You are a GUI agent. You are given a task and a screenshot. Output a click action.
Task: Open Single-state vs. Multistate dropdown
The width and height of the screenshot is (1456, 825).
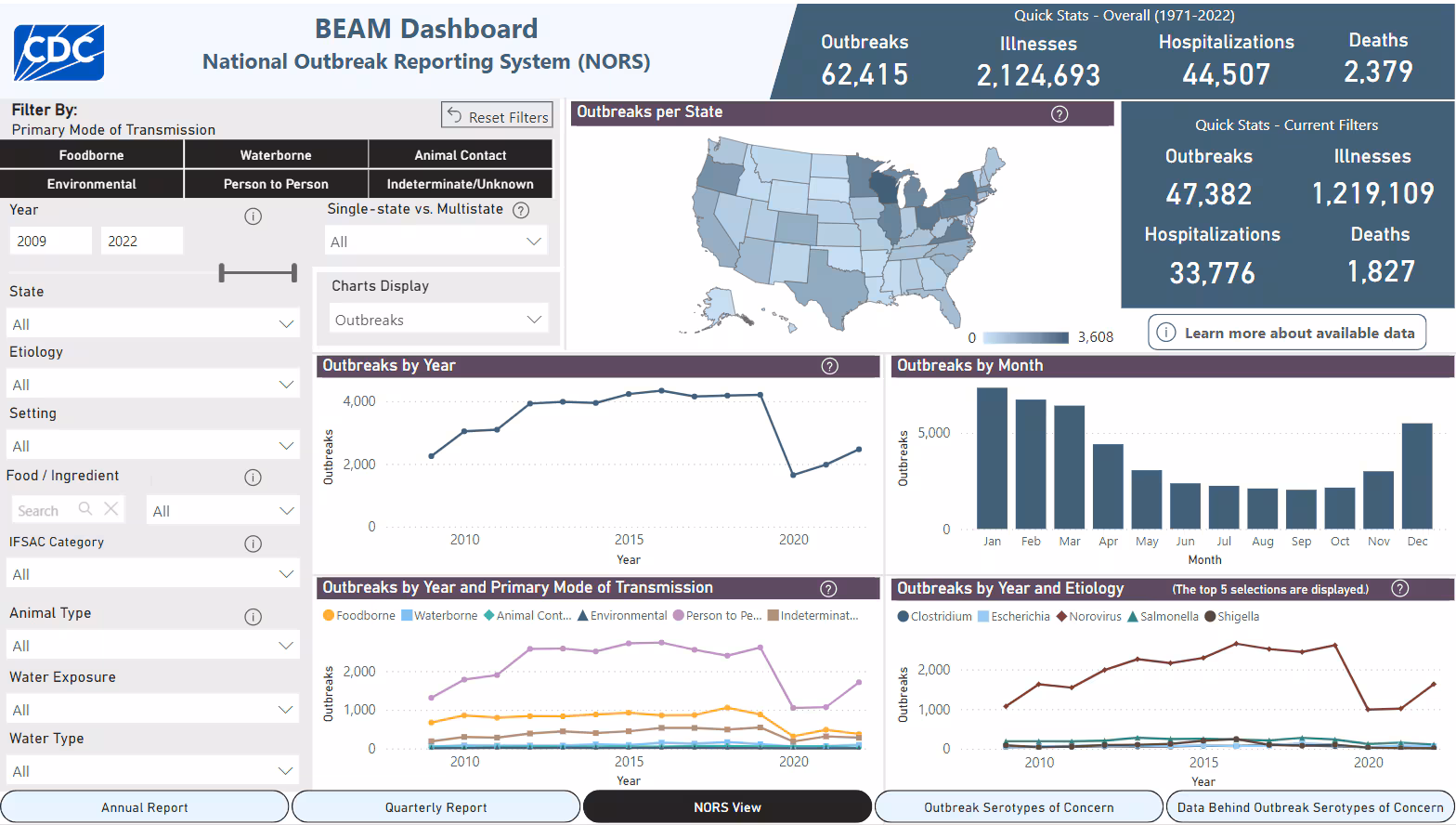coord(436,242)
